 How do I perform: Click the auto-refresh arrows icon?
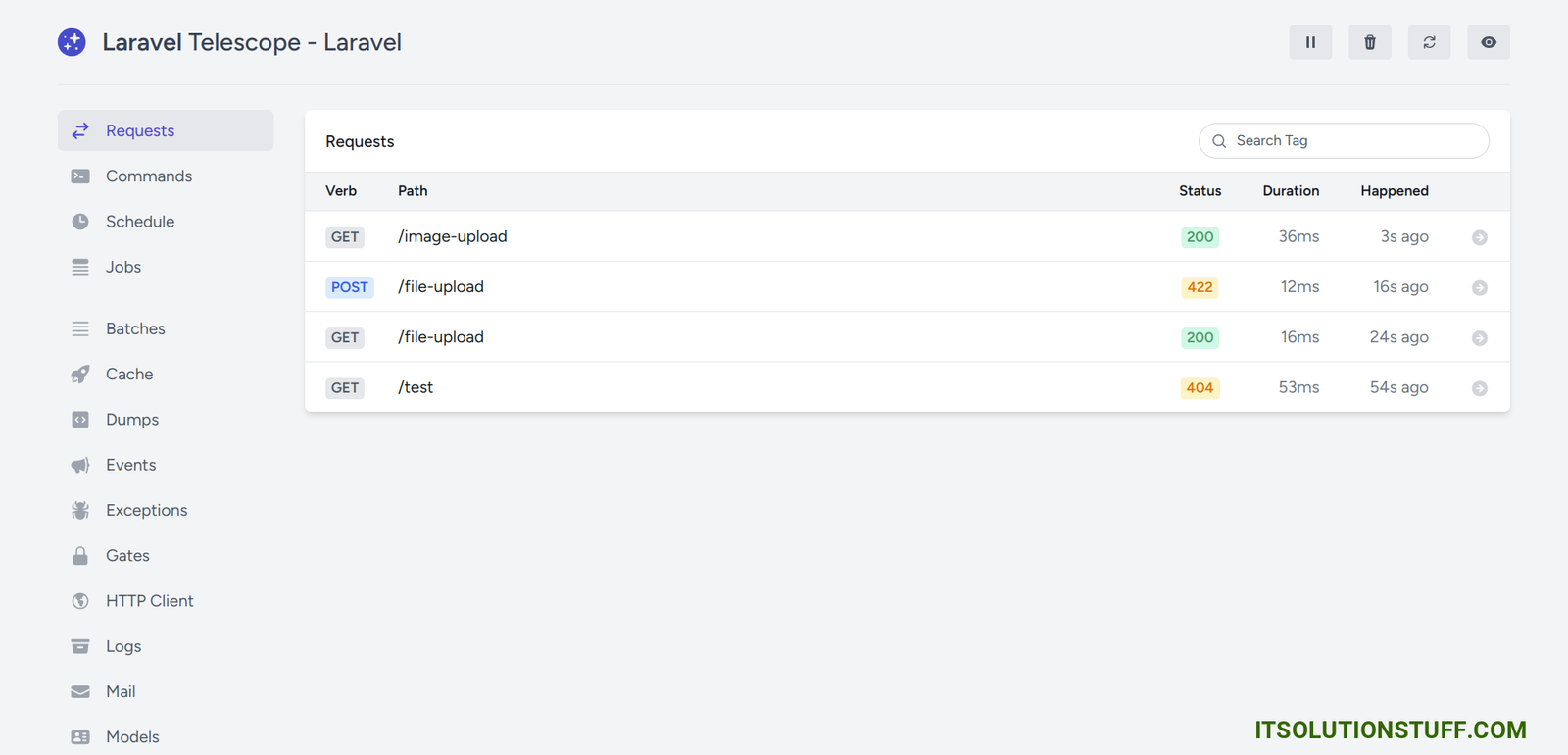pyautogui.click(x=1429, y=42)
